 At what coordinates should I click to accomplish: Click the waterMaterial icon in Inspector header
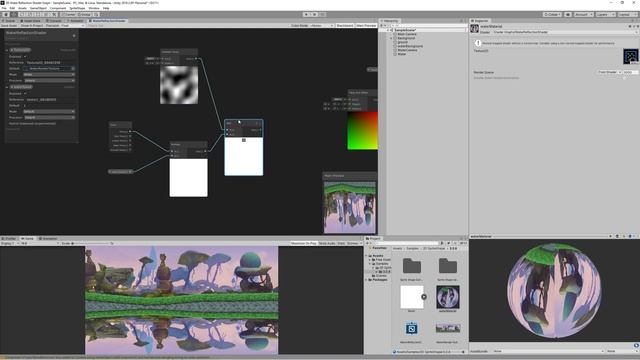[474, 29]
